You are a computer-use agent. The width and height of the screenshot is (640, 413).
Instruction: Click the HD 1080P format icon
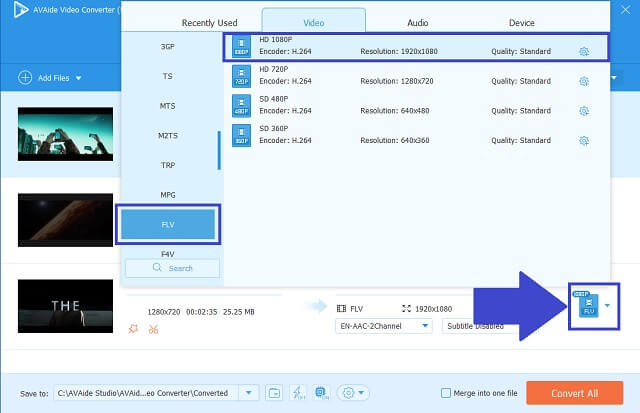click(x=241, y=46)
